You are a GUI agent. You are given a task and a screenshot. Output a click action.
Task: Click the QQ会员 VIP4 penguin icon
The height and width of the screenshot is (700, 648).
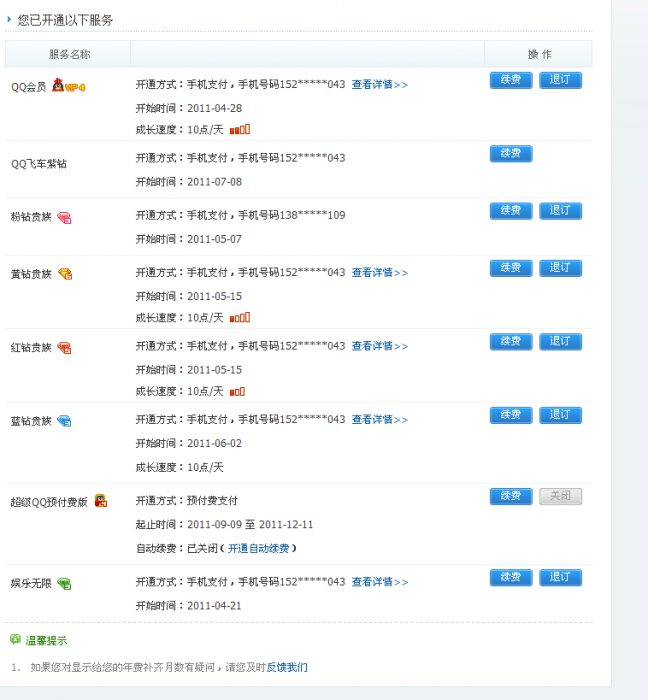[x=69, y=85]
